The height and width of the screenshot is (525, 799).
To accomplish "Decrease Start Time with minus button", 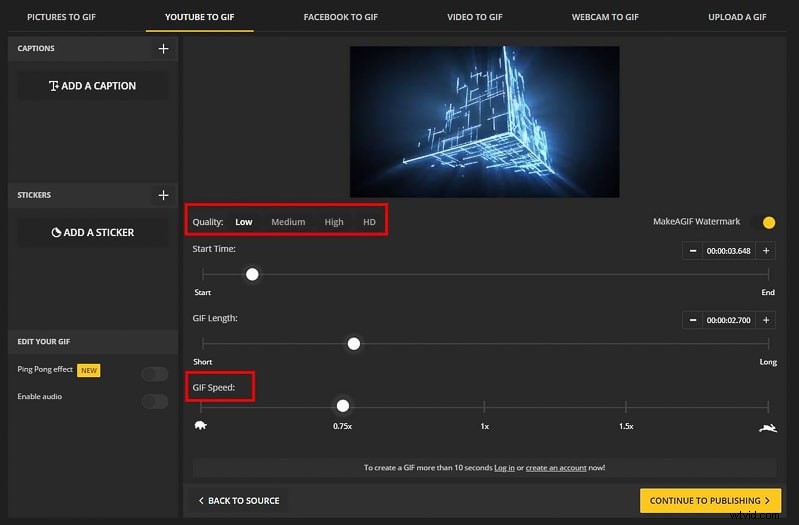I will click(x=693, y=251).
